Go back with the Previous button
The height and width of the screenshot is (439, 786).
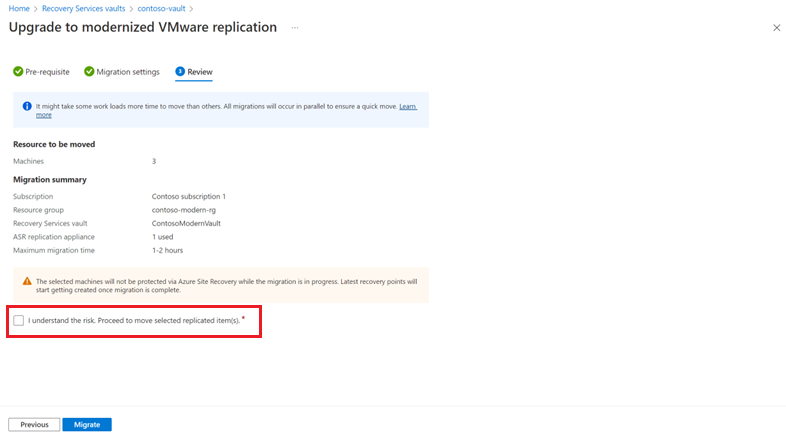pos(34,424)
